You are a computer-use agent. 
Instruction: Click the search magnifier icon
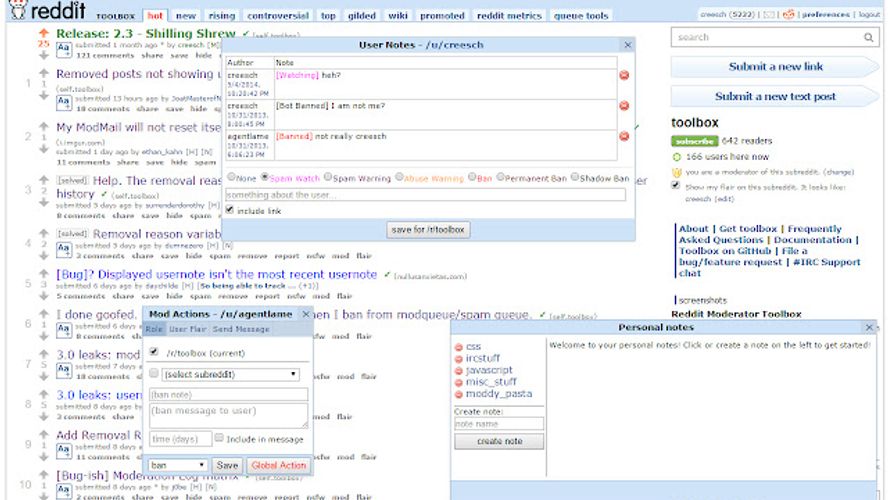[x=868, y=37]
